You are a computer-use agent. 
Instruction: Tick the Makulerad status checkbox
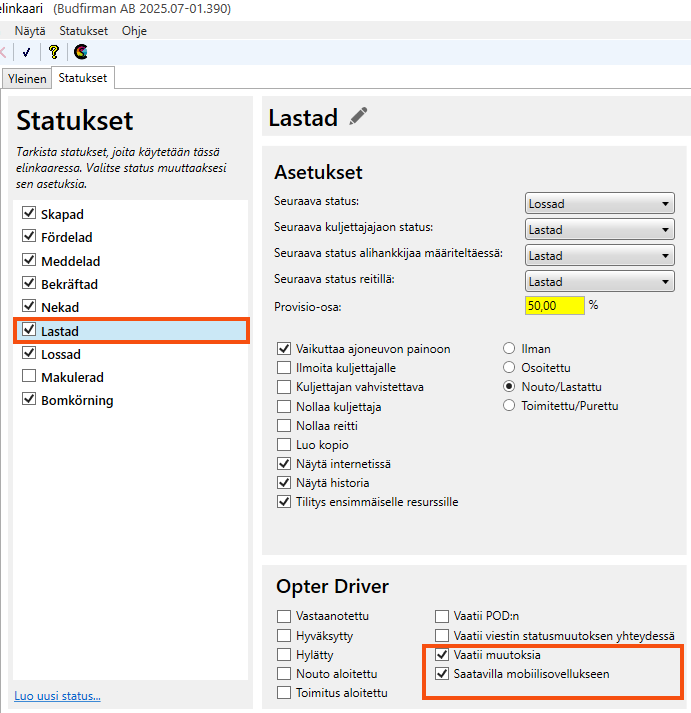point(29,377)
